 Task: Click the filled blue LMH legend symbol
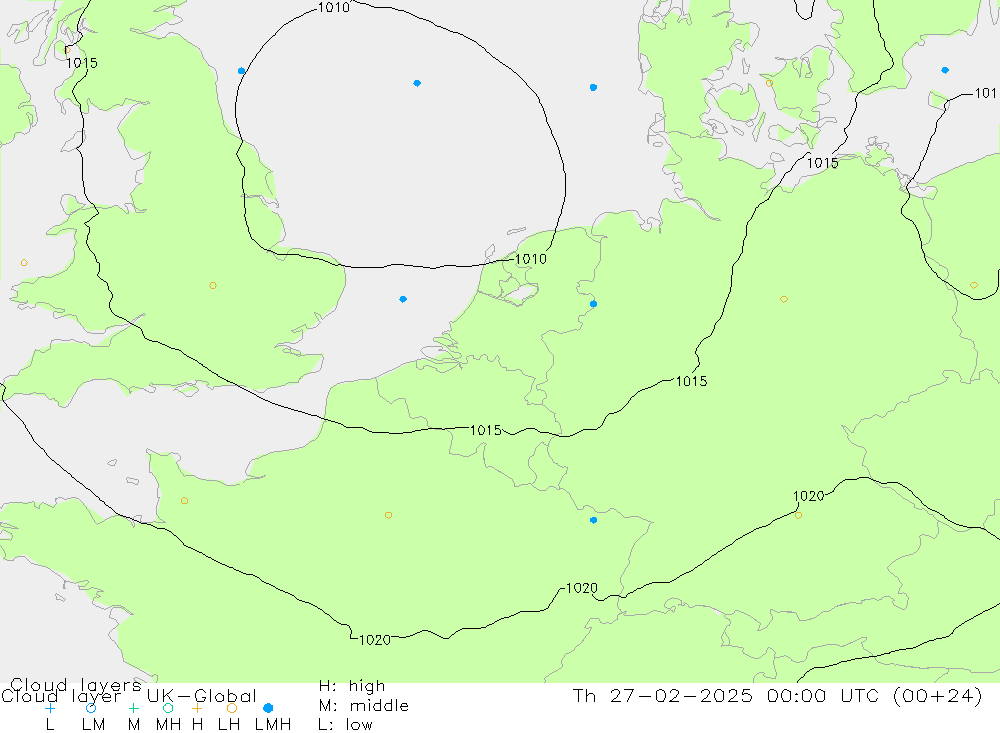268,708
